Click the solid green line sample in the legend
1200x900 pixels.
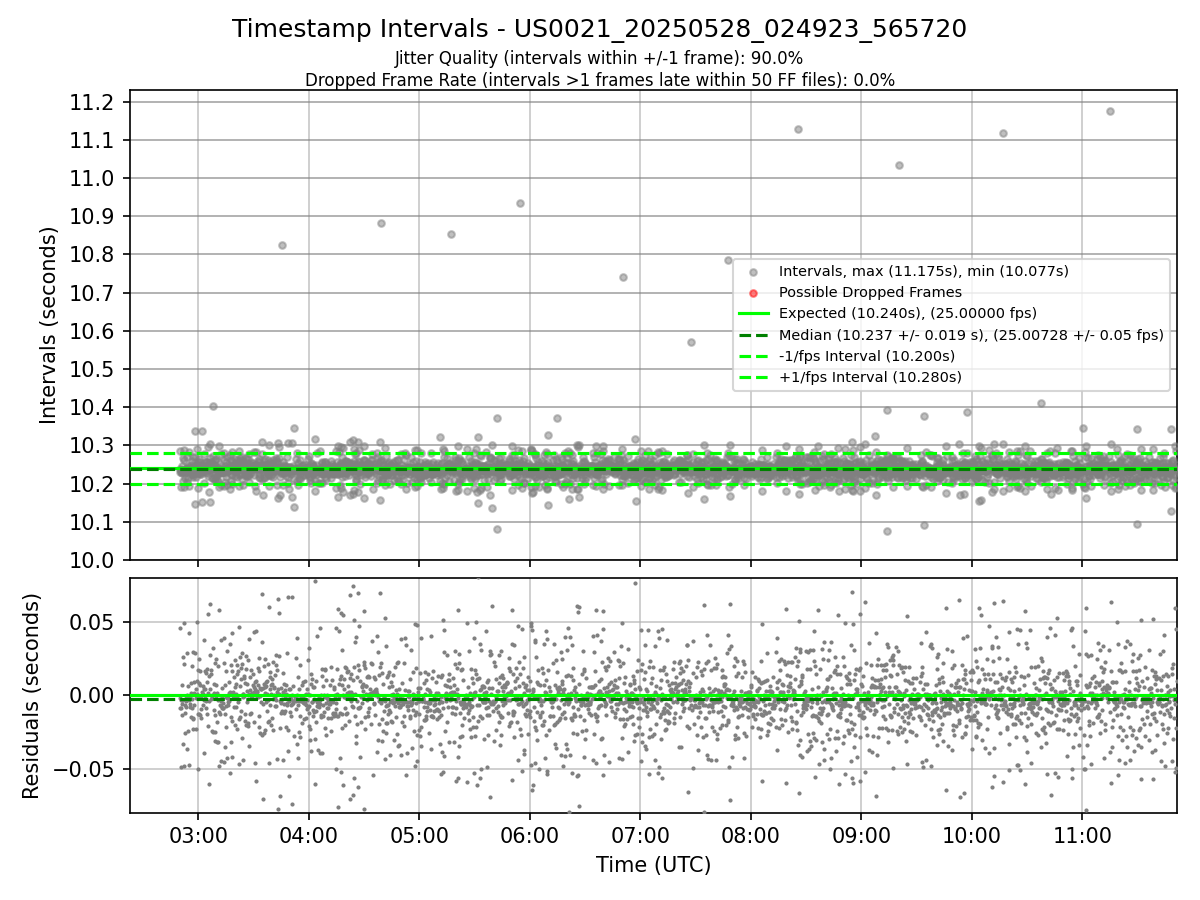click(x=754, y=314)
